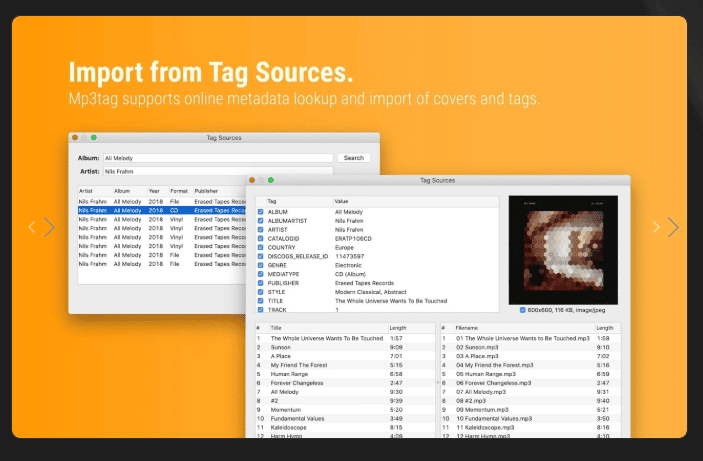Click the Filename column header
Viewport: 703px width, 461px height.
(466, 328)
